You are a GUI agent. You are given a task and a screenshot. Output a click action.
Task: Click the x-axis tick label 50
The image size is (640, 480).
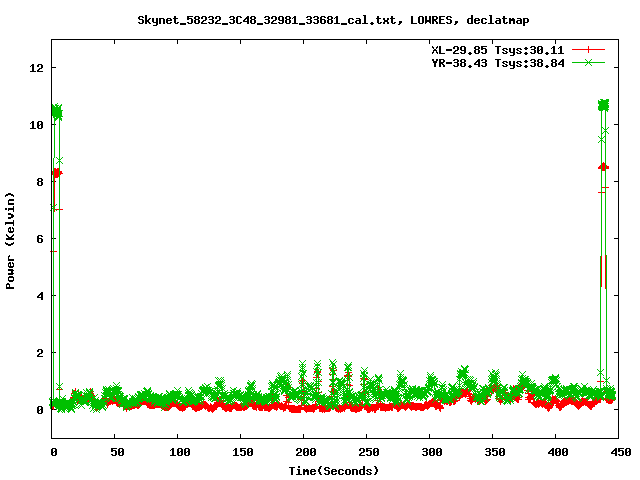(x=117, y=452)
